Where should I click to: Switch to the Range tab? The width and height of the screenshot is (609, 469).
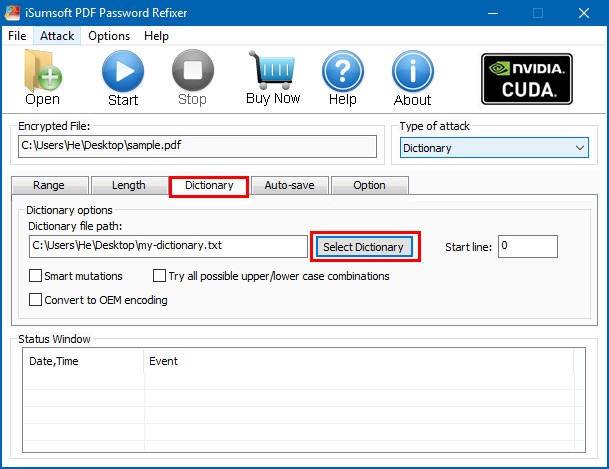[50, 185]
